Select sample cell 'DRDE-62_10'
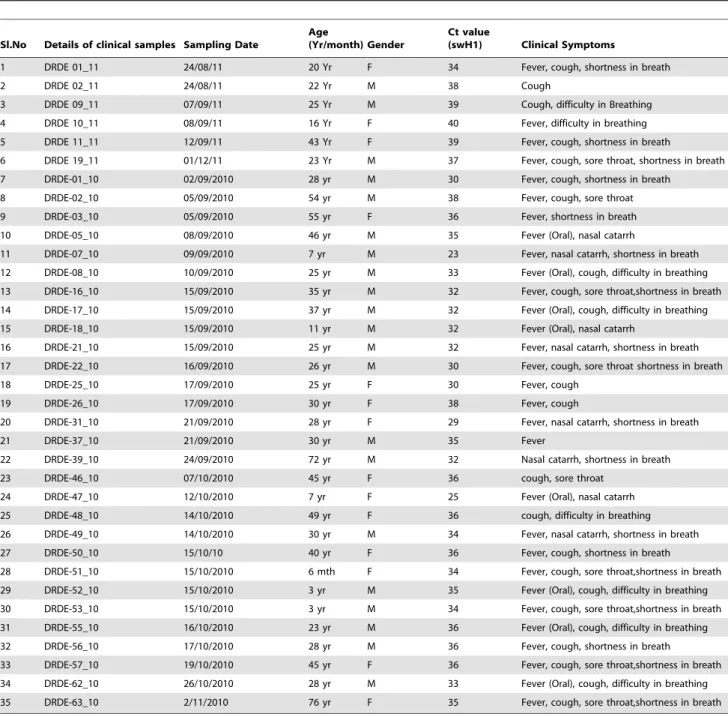This screenshot has height=717, width=728. click(x=71, y=684)
